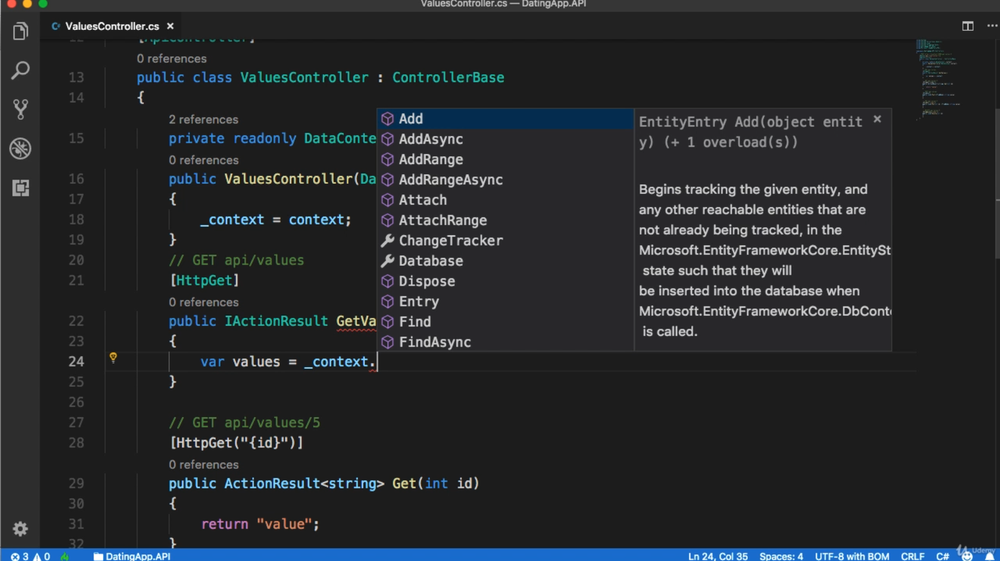Image resolution: width=1000 pixels, height=561 pixels.
Task: Change language mode via C# entry
Action: (x=942, y=556)
